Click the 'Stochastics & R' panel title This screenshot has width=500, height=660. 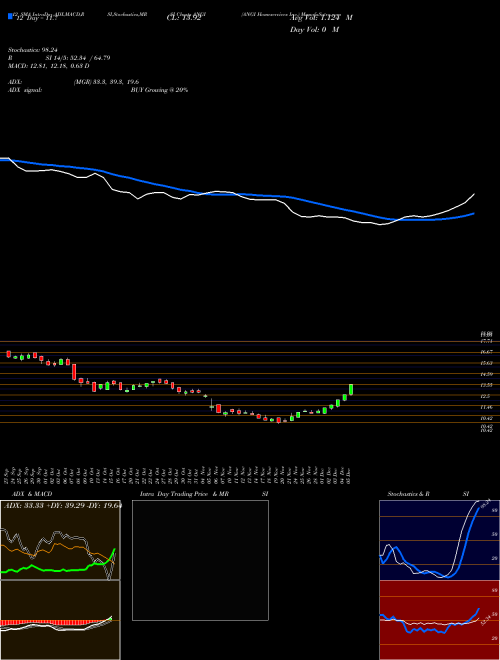click(x=408, y=494)
